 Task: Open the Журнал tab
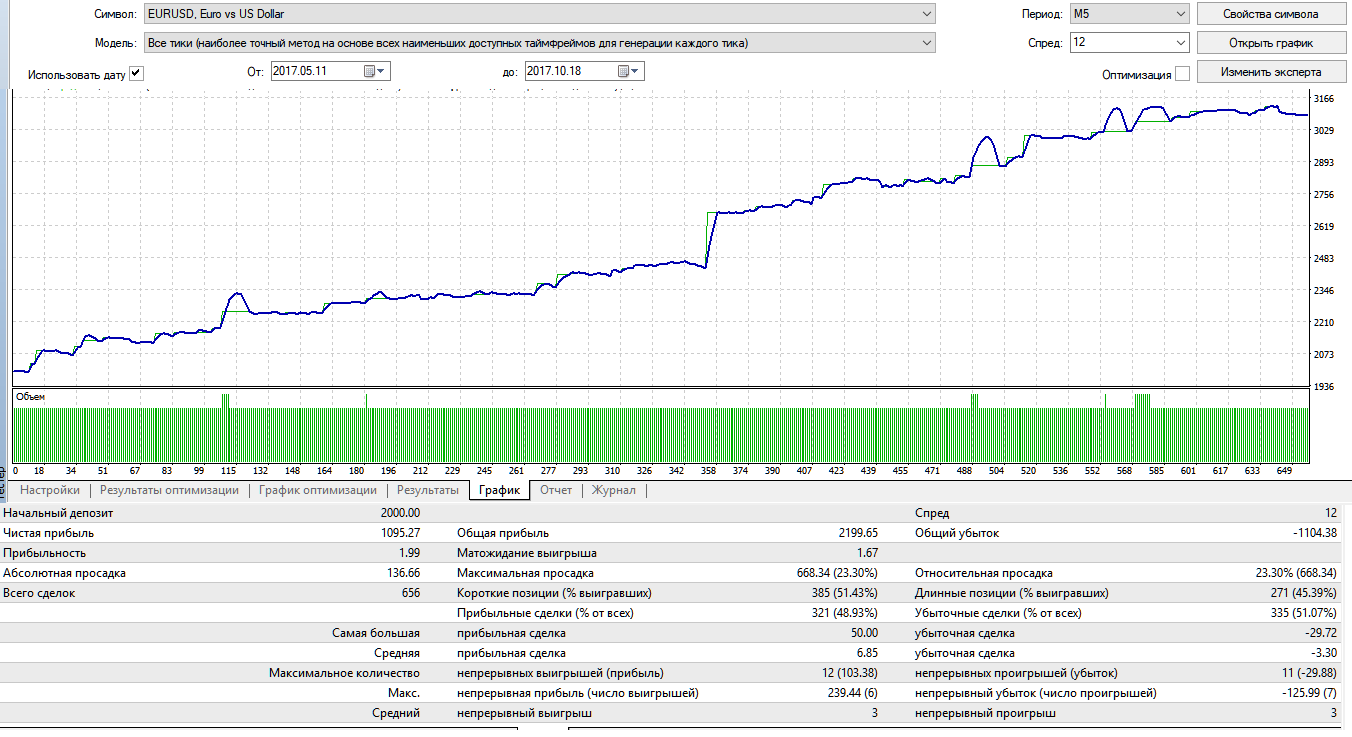613,490
